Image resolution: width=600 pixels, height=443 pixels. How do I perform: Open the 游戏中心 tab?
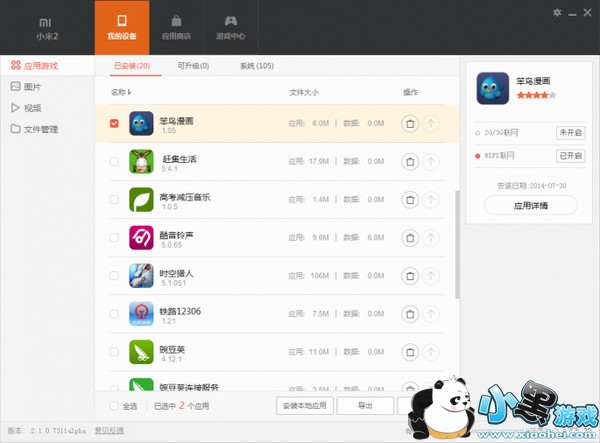click(230, 28)
